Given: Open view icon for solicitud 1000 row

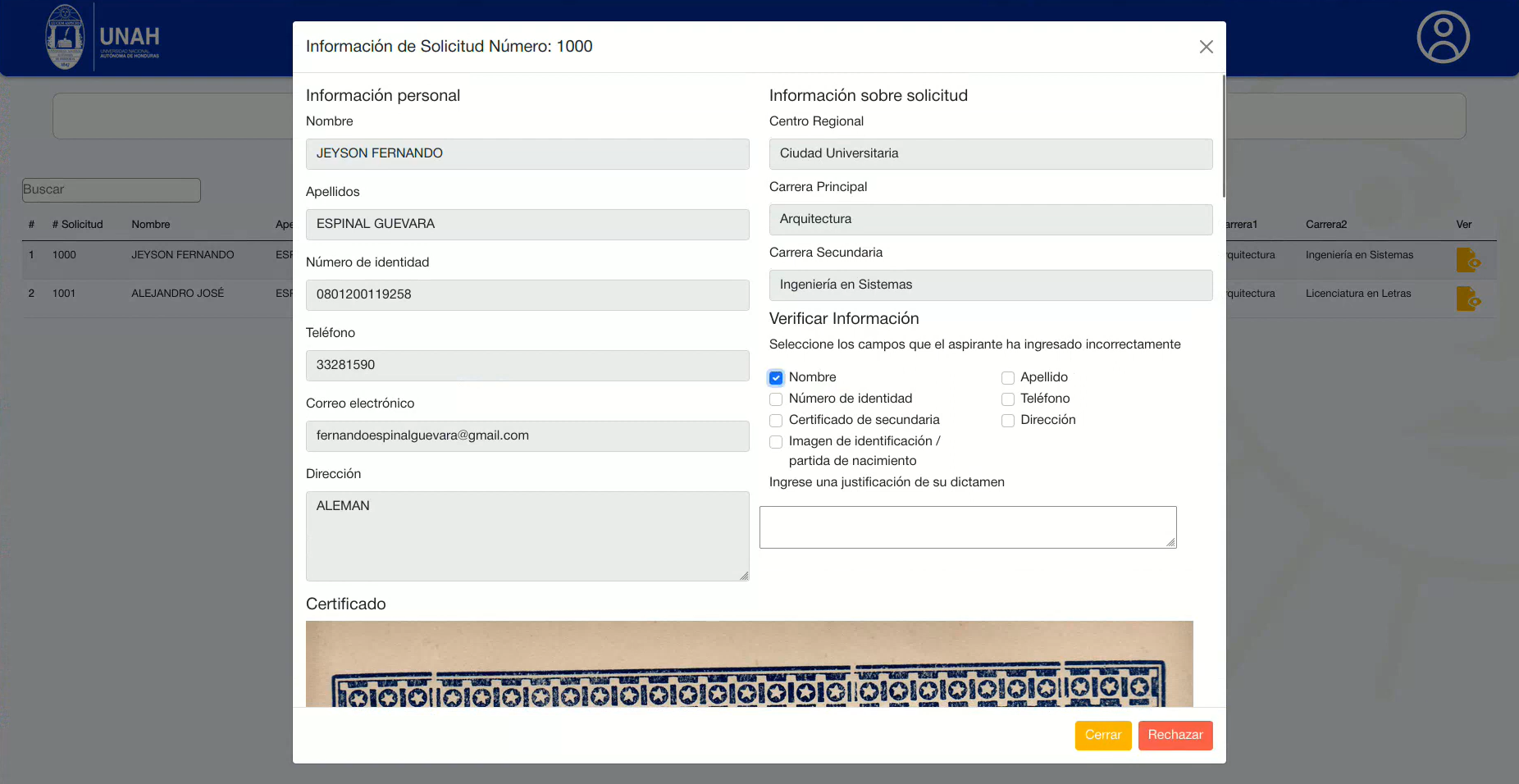Looking at the screenshot, I should (1467, 260).
